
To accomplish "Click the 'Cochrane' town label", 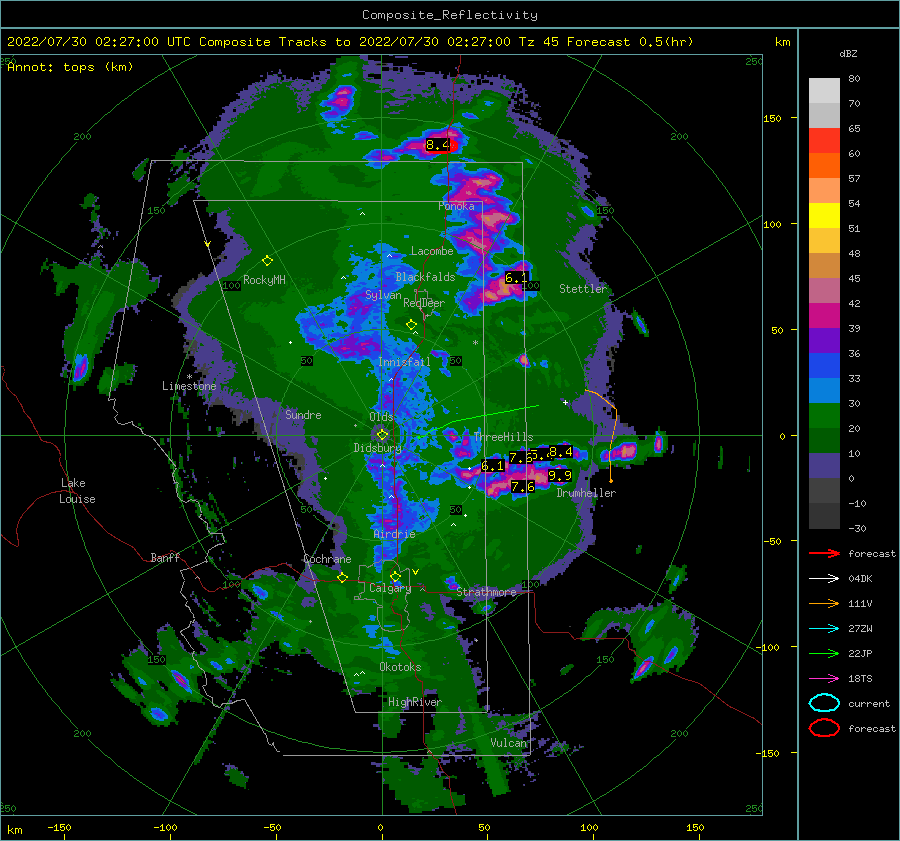I will (x=327, y=559).
